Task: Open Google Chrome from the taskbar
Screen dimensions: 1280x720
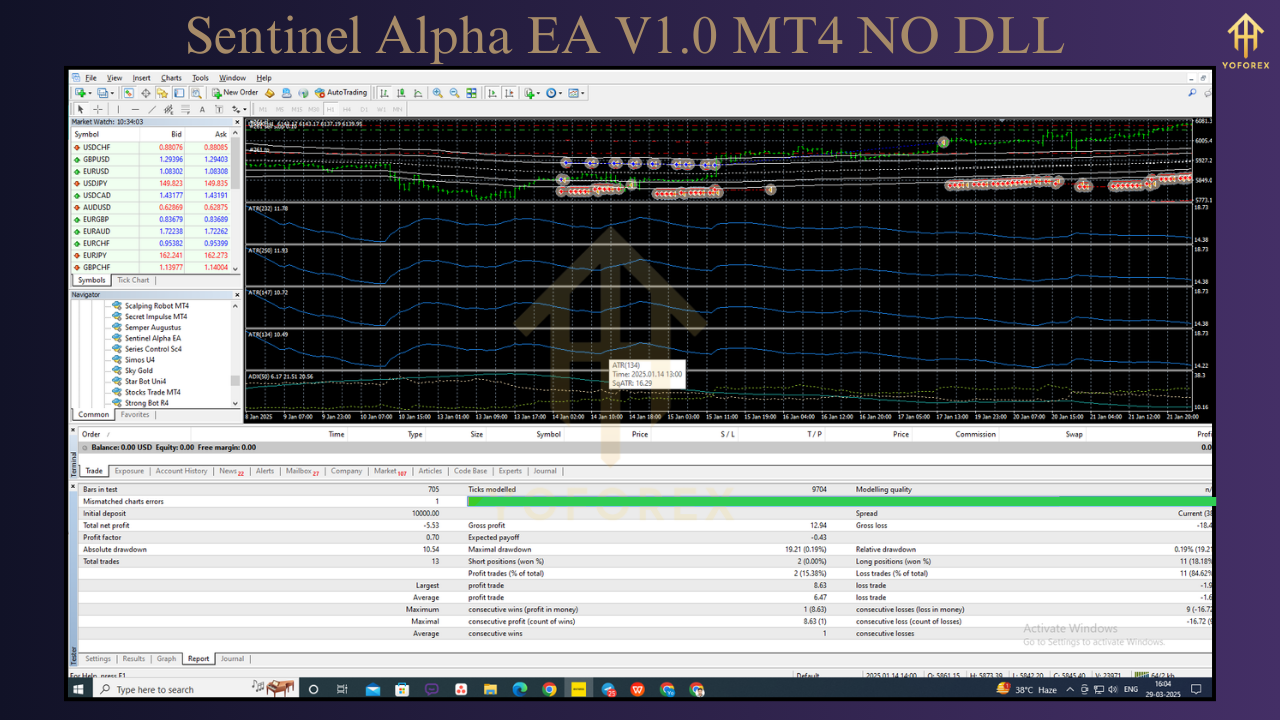Action: coord(549,689)
